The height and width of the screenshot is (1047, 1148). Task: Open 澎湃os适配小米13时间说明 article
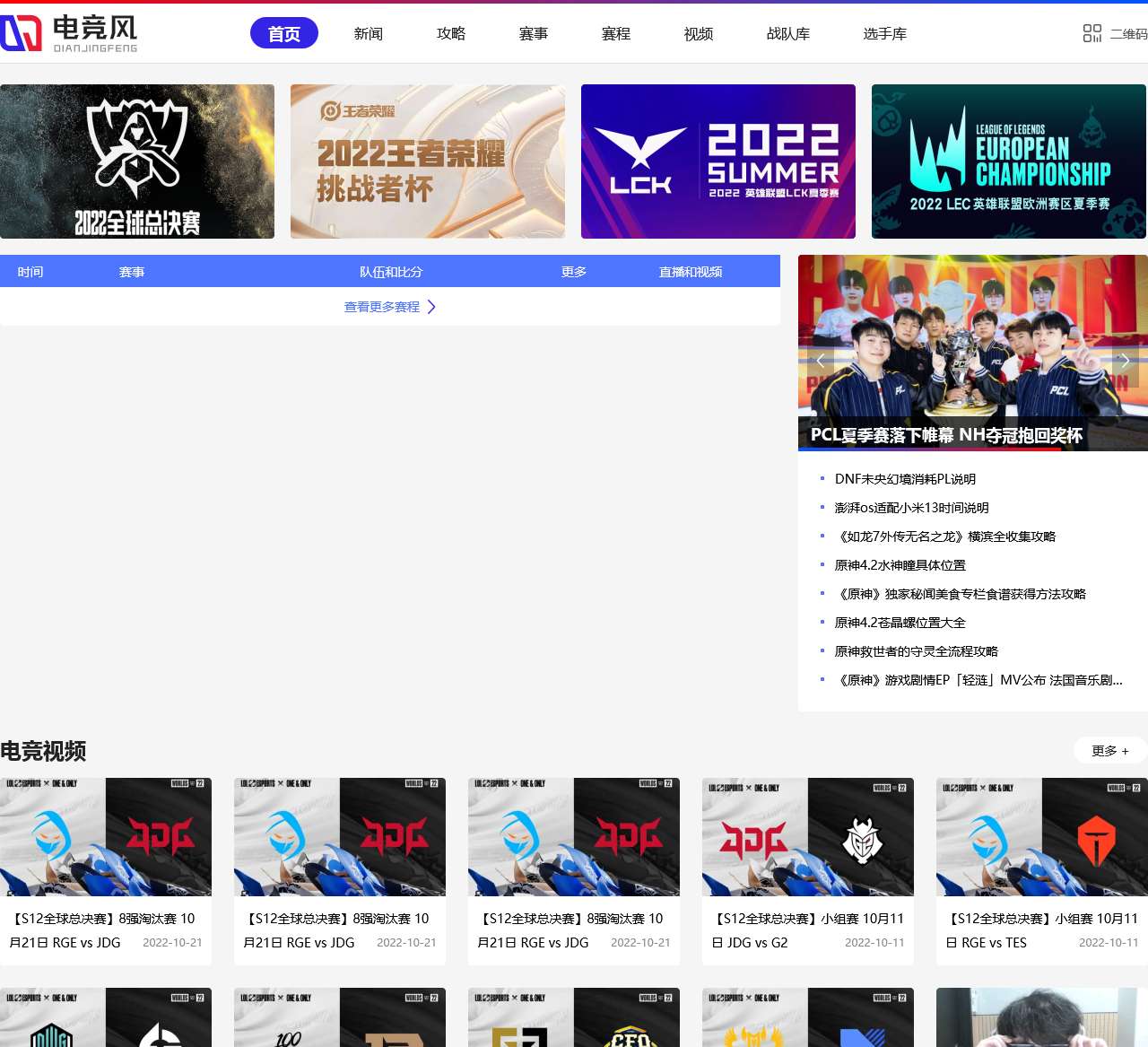click(911, 508)
